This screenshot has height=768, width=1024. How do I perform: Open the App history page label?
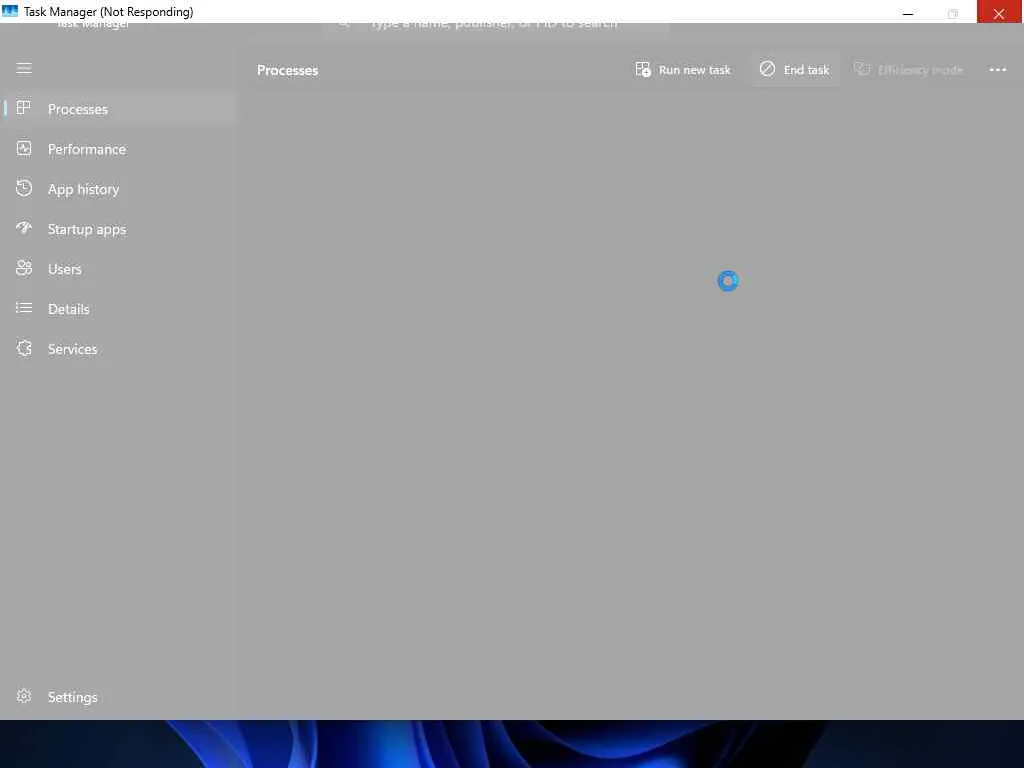coord(84,189)
